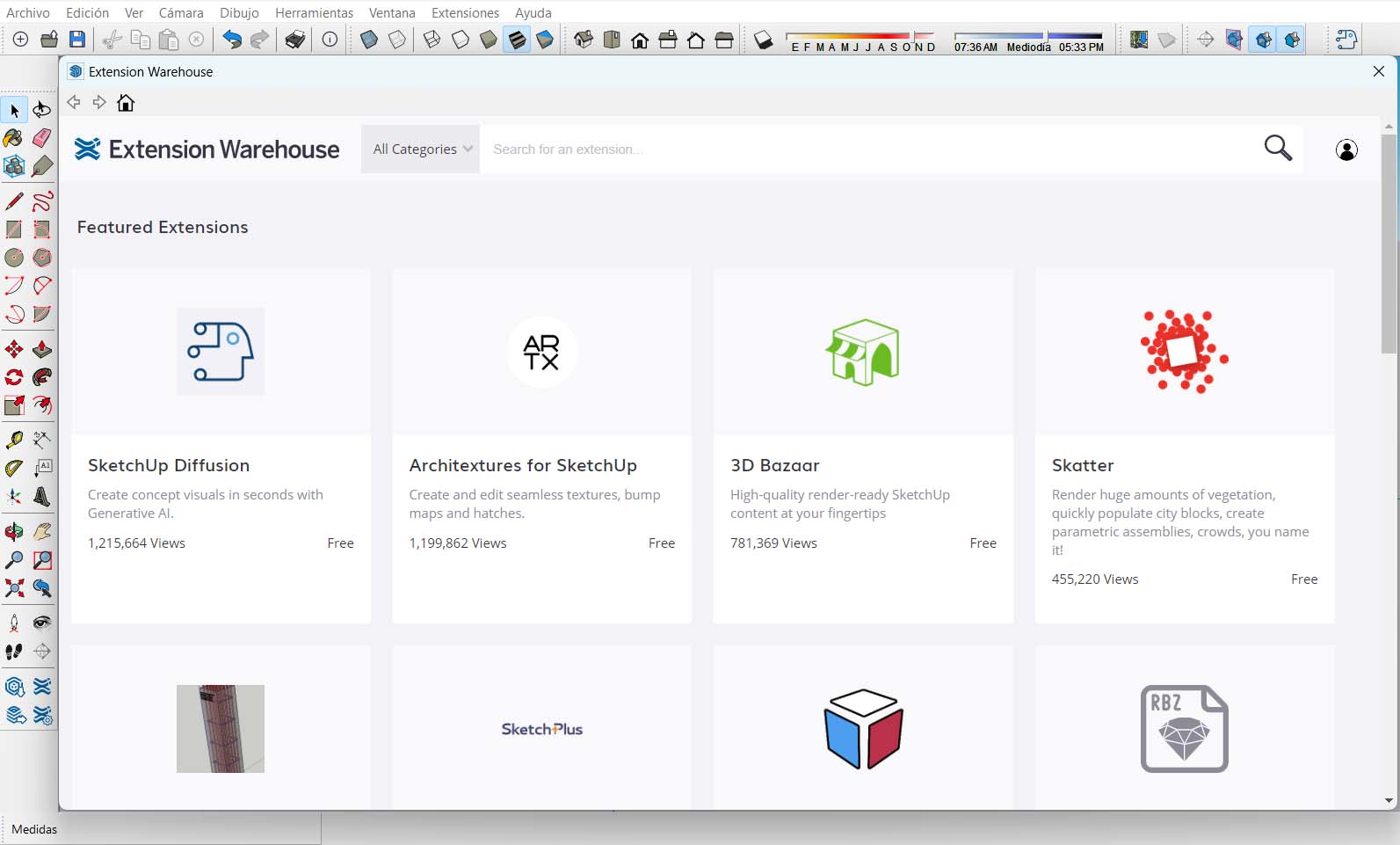Open the Cámara menu
Image resolution: width=1400 pixels, height=845 pixels.
(181, 12)
